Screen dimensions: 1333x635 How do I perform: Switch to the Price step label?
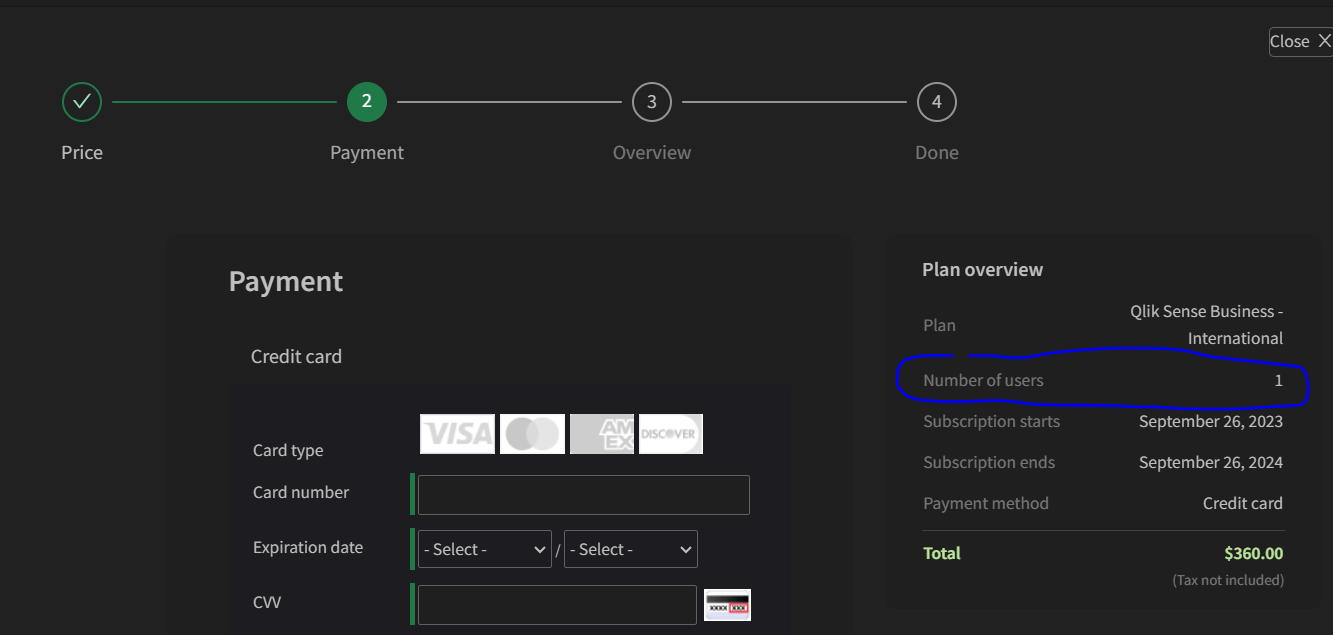(81, 152)
